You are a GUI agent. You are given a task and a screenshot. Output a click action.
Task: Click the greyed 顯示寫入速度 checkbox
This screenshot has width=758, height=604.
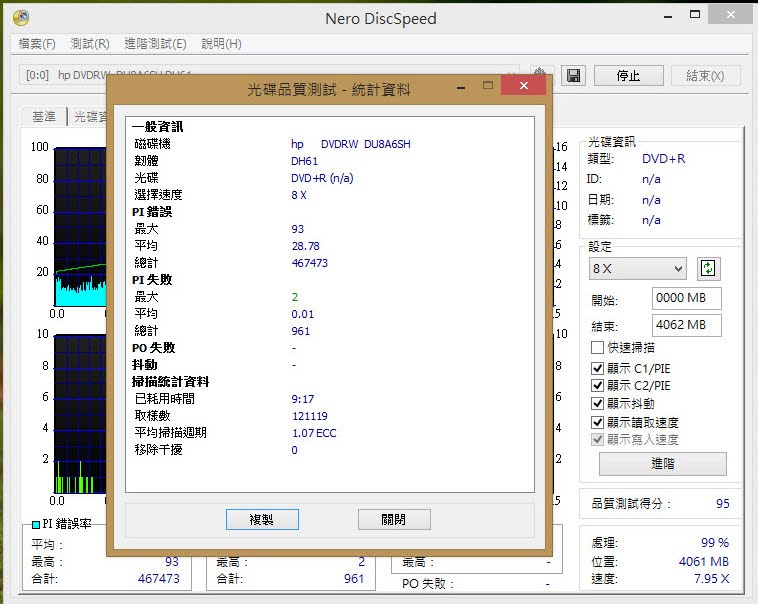coord(597,439)
